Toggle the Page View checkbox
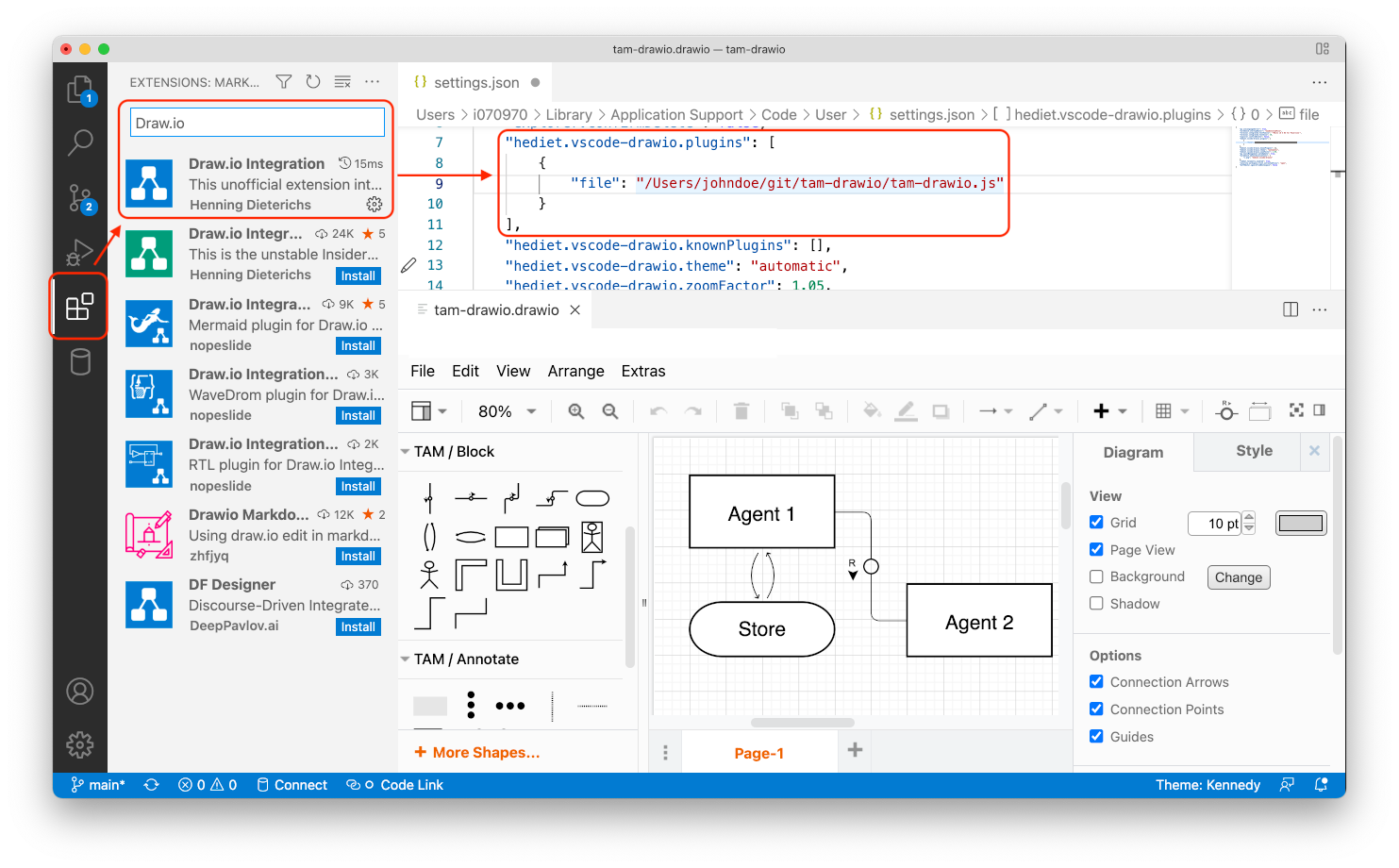 [1096, 549]
